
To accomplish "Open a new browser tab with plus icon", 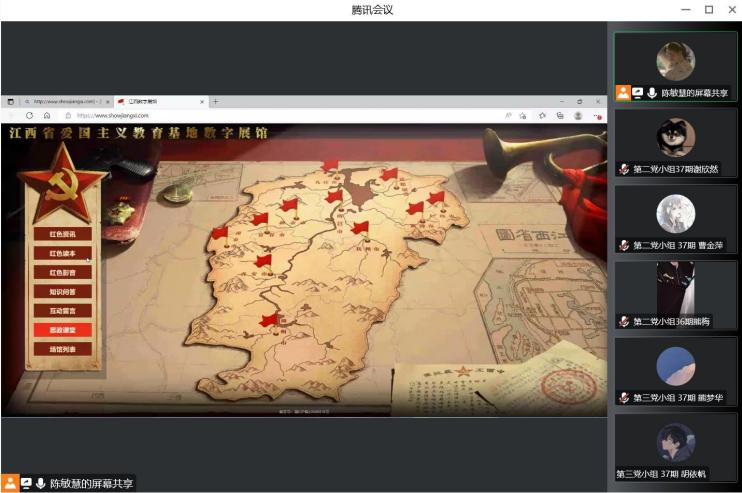I will pos(215,101).
